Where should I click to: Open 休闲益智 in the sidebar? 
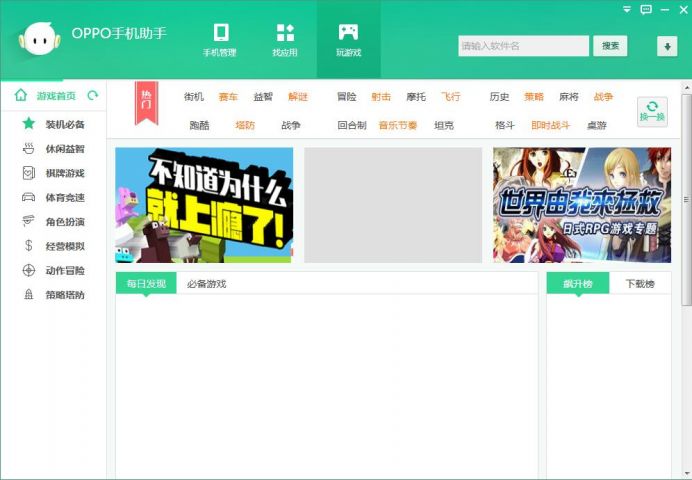pos(65,149)
